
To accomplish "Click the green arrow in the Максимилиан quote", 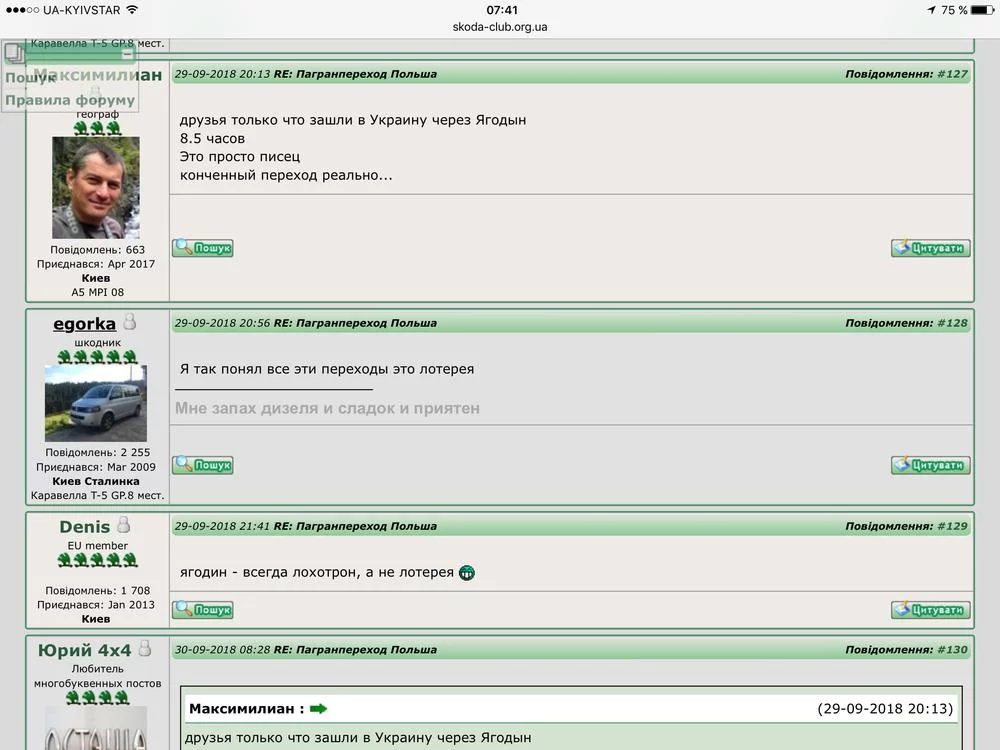I will [318, 709].
